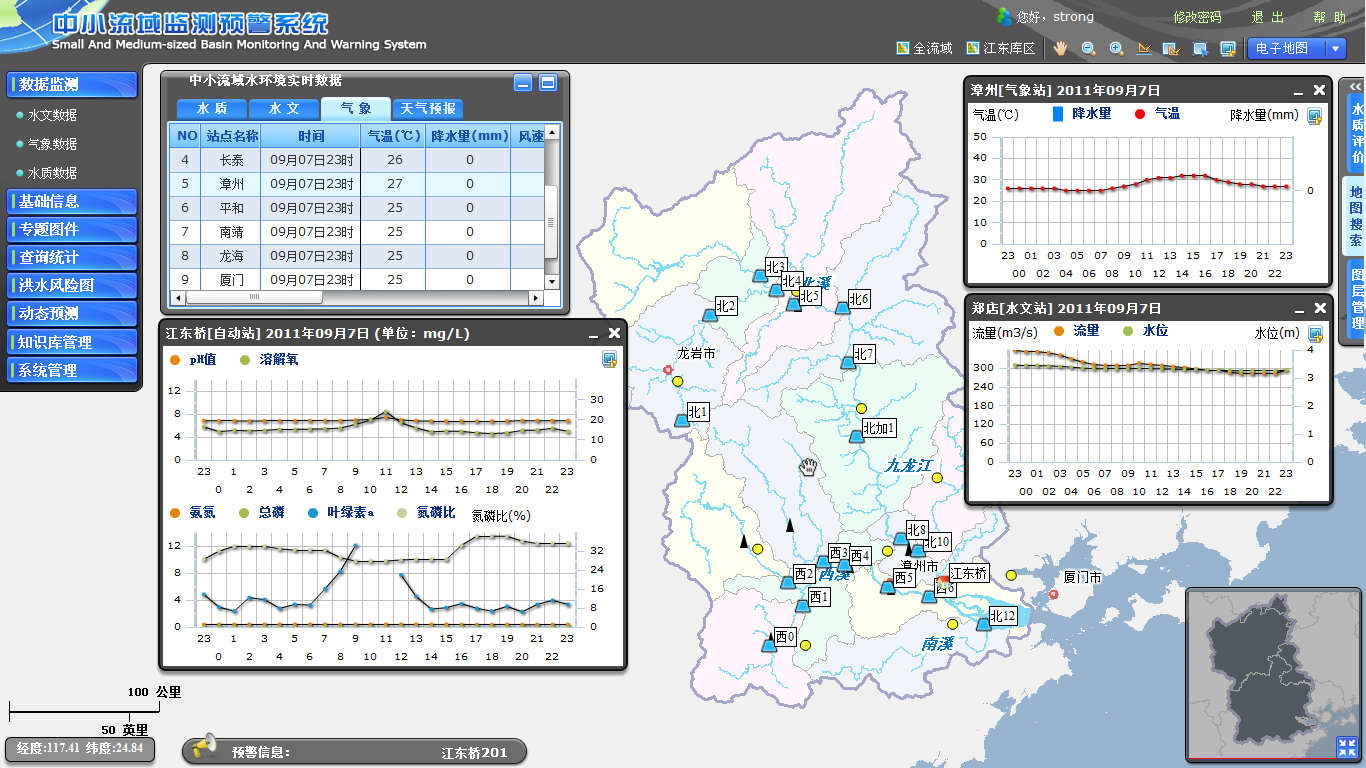The image size is (1366, 768).
Task: Click the 修改密码 link
Action: 1197,17
